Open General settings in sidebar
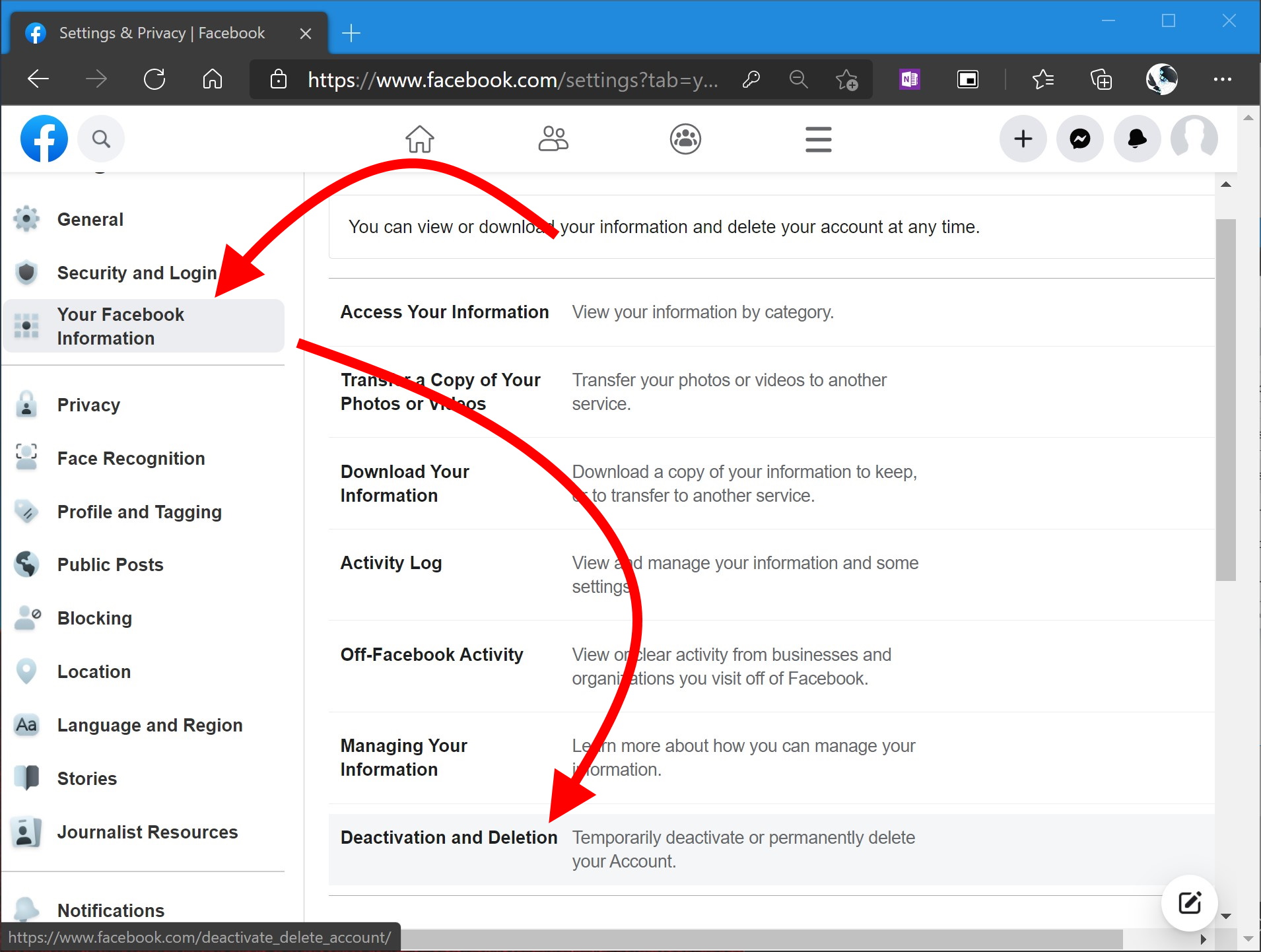The image size is (1261, 952). tap(144, 219)
